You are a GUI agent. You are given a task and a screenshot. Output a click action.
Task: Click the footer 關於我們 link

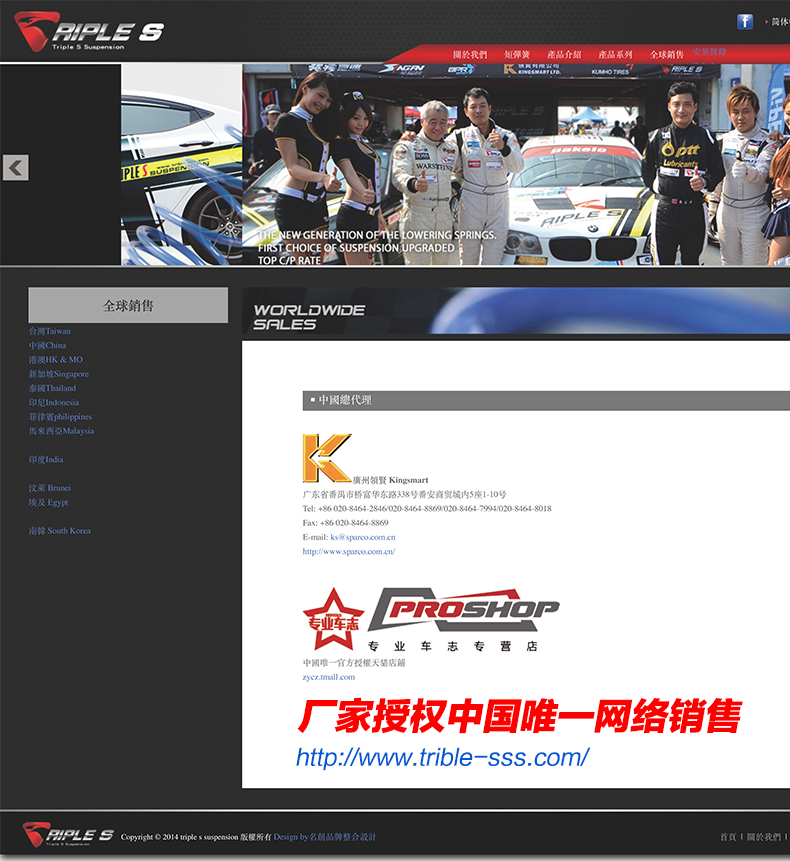[764, 837]
